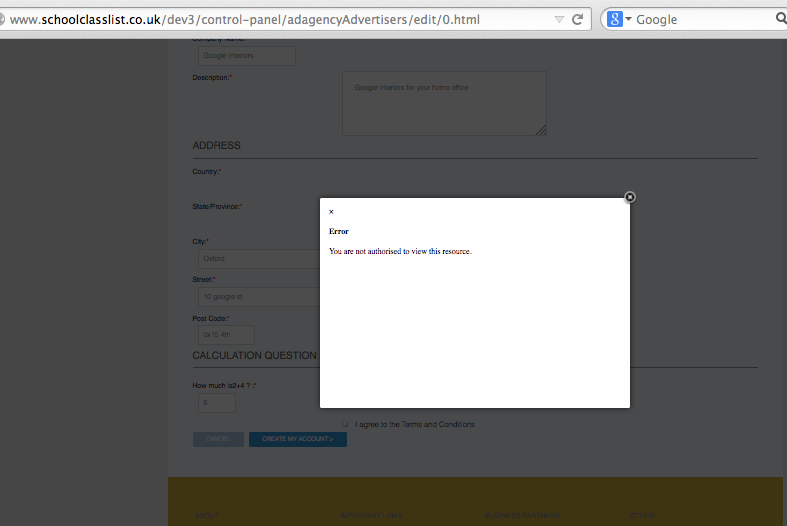Click the calculation question answer field
The height and width of the screenshot is (526, 787).
point(217,403)
